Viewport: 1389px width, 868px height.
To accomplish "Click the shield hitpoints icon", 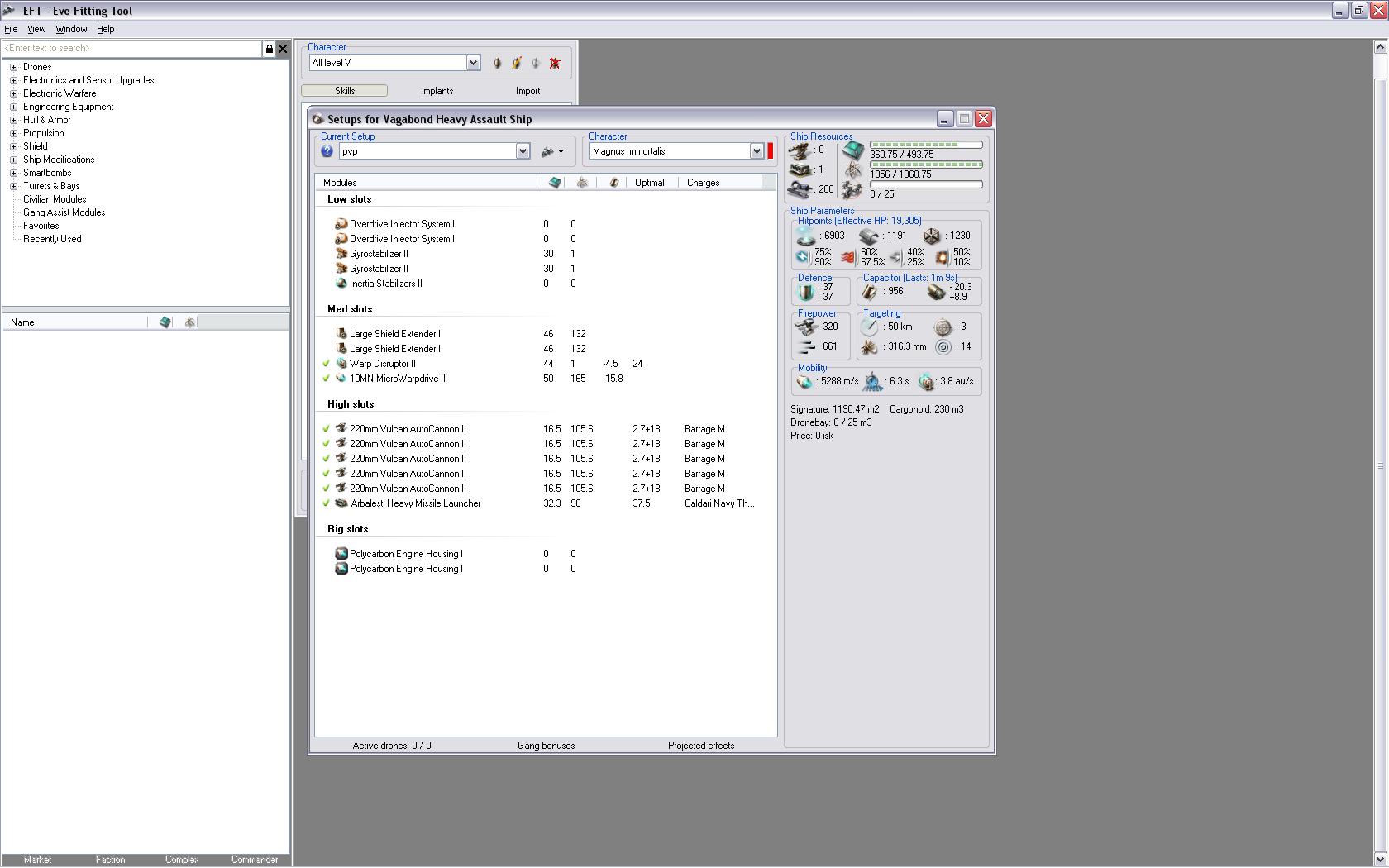I will point(806,236).
